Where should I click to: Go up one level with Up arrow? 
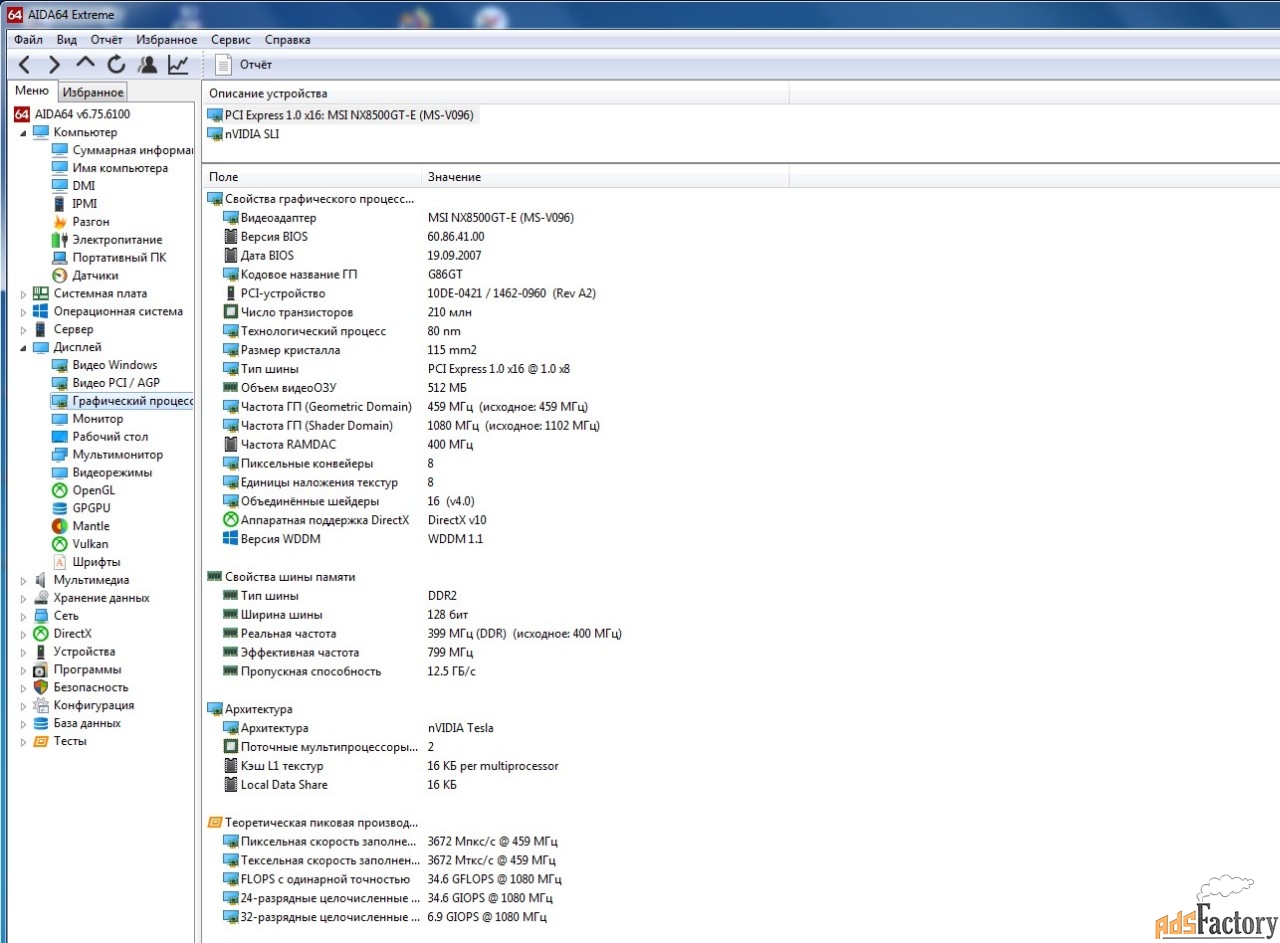click(x=86, y=65)
